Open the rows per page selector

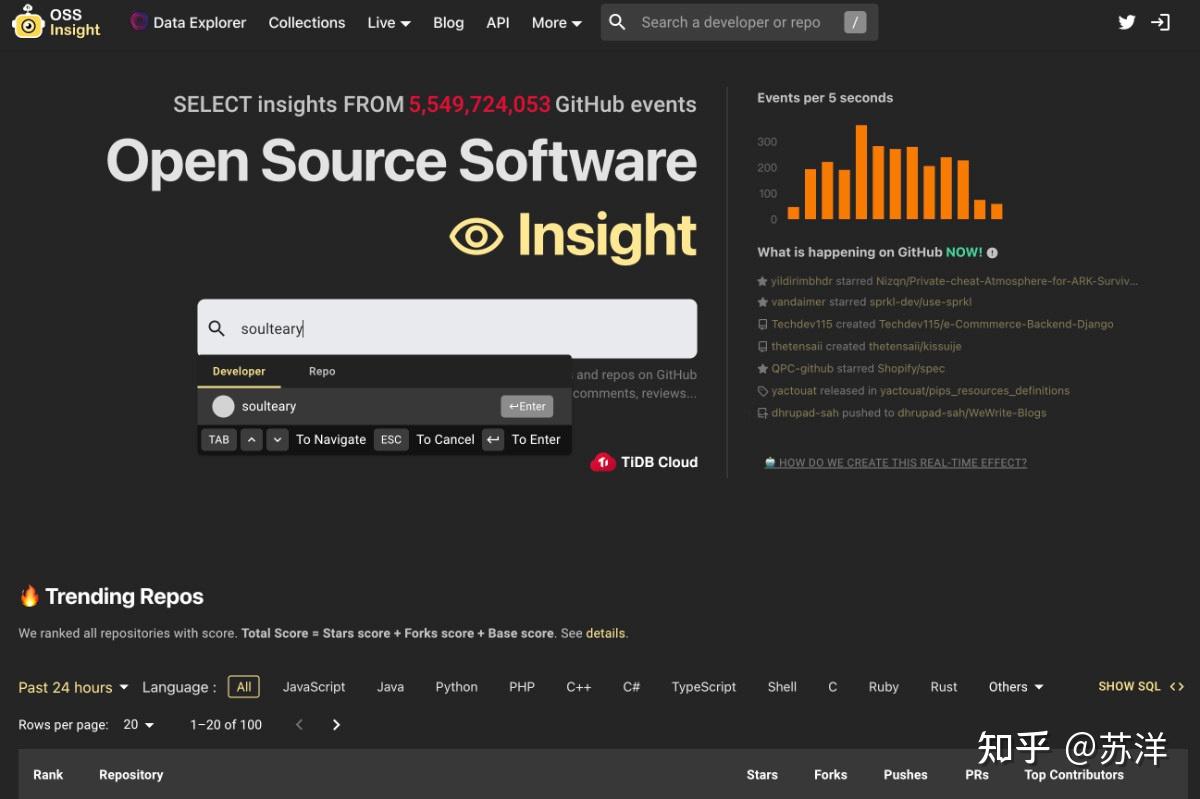click(x=138, y=724)
